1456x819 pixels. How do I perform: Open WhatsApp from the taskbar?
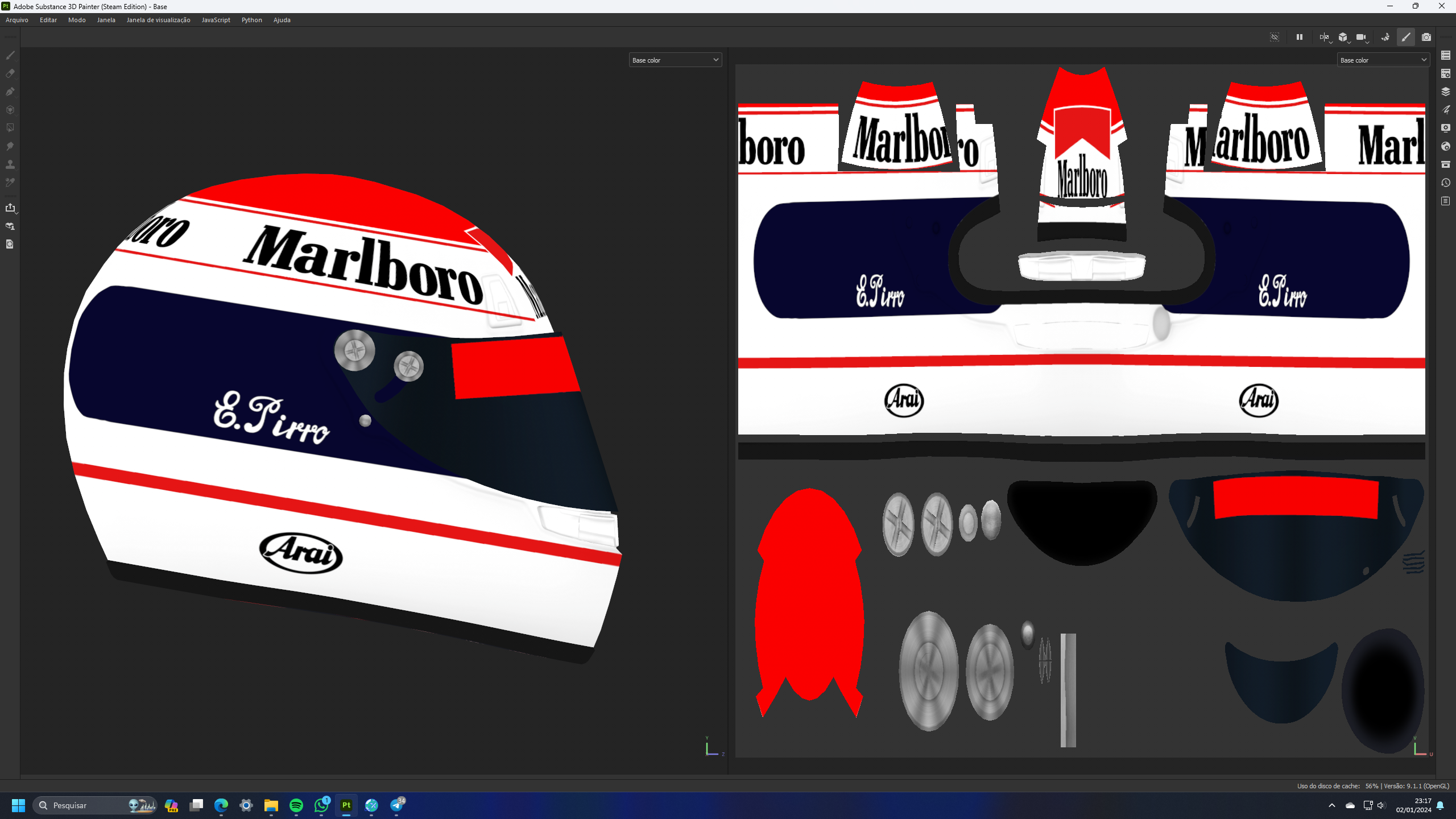pos(321,805)
